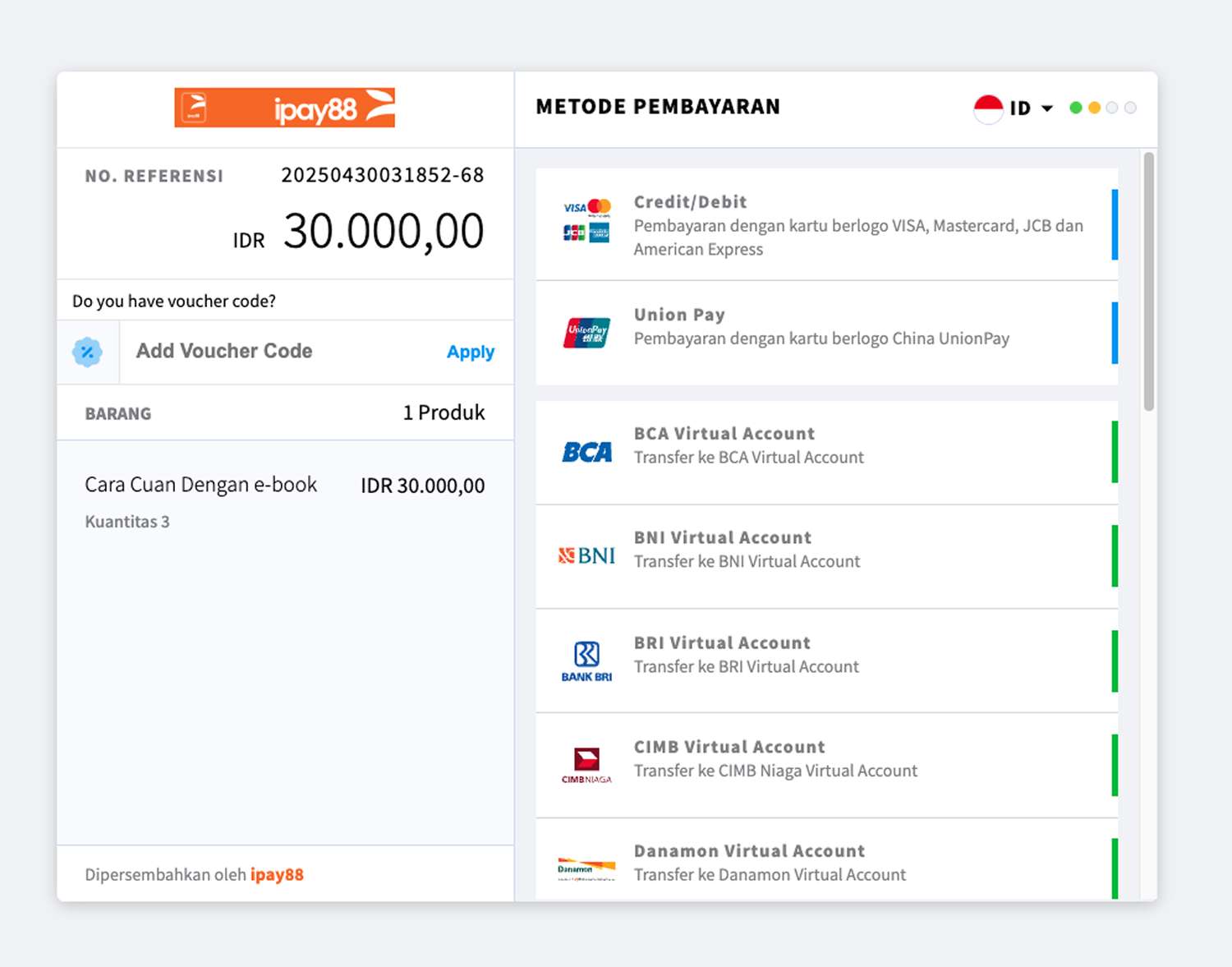Click the payment list scrollbar thumb

[1149, 281]
